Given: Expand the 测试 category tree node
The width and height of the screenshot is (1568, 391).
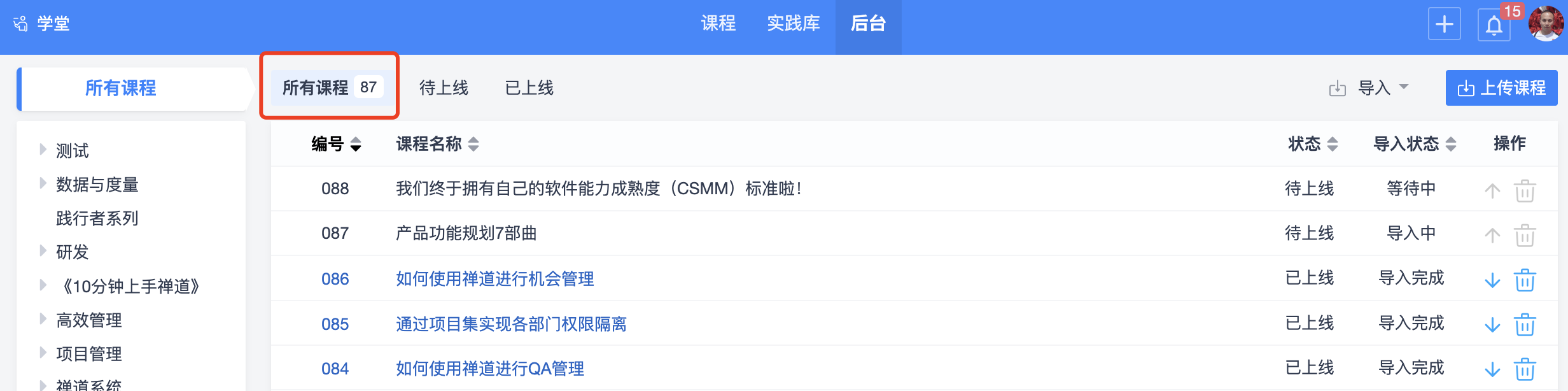Looking at the screenshot, I should [43, 150].
